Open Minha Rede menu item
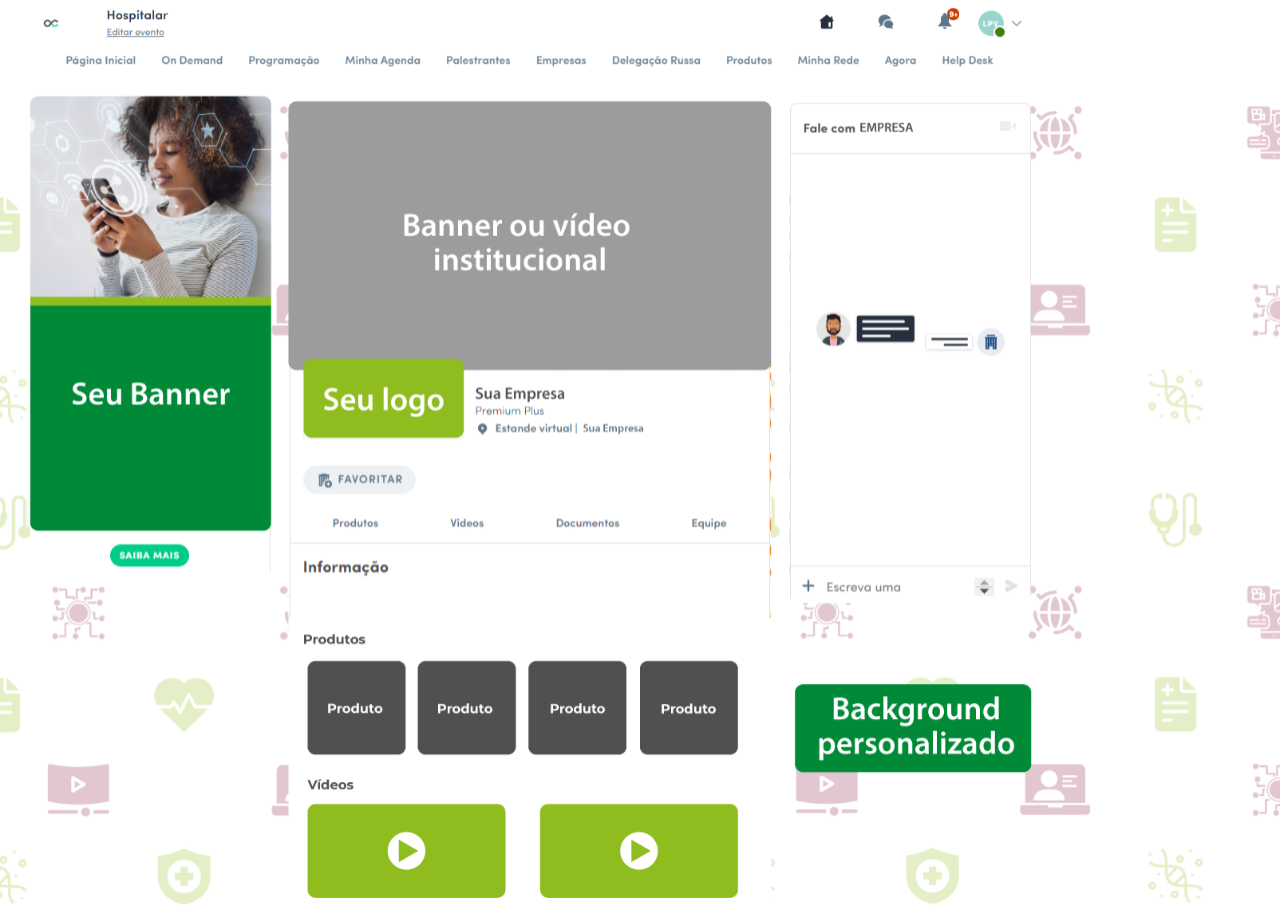Screen dimensions: 1280x909 point(828,60)
